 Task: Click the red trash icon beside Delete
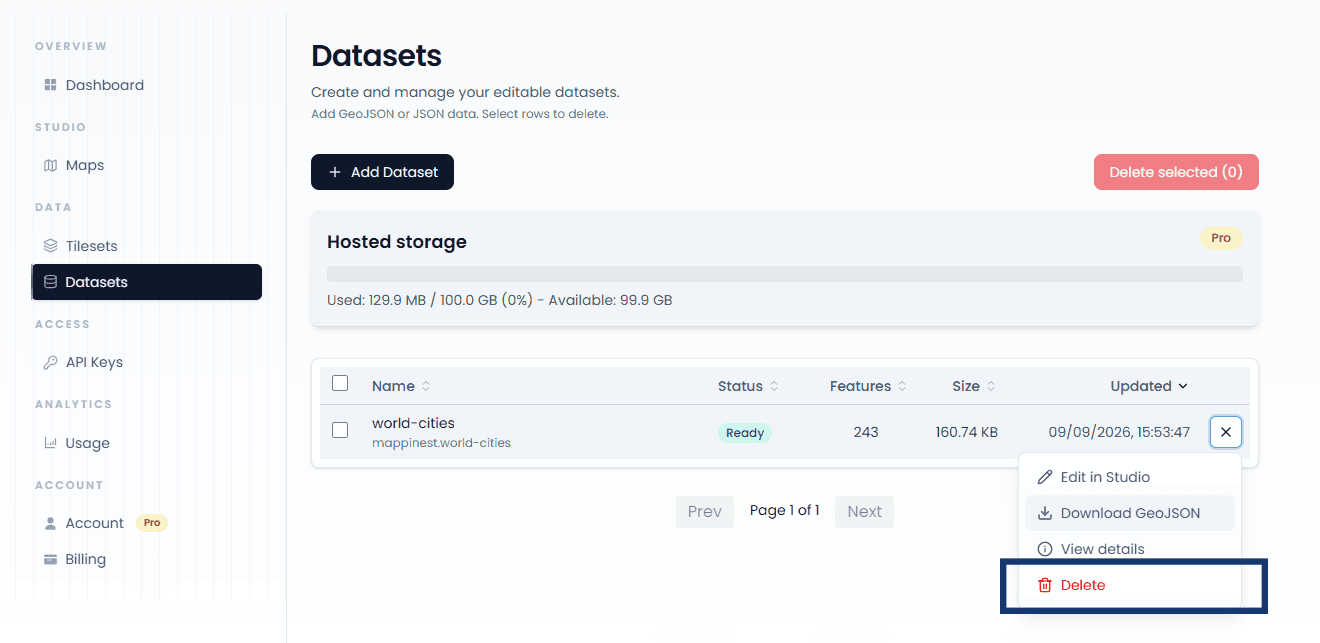pos(1045,585)
